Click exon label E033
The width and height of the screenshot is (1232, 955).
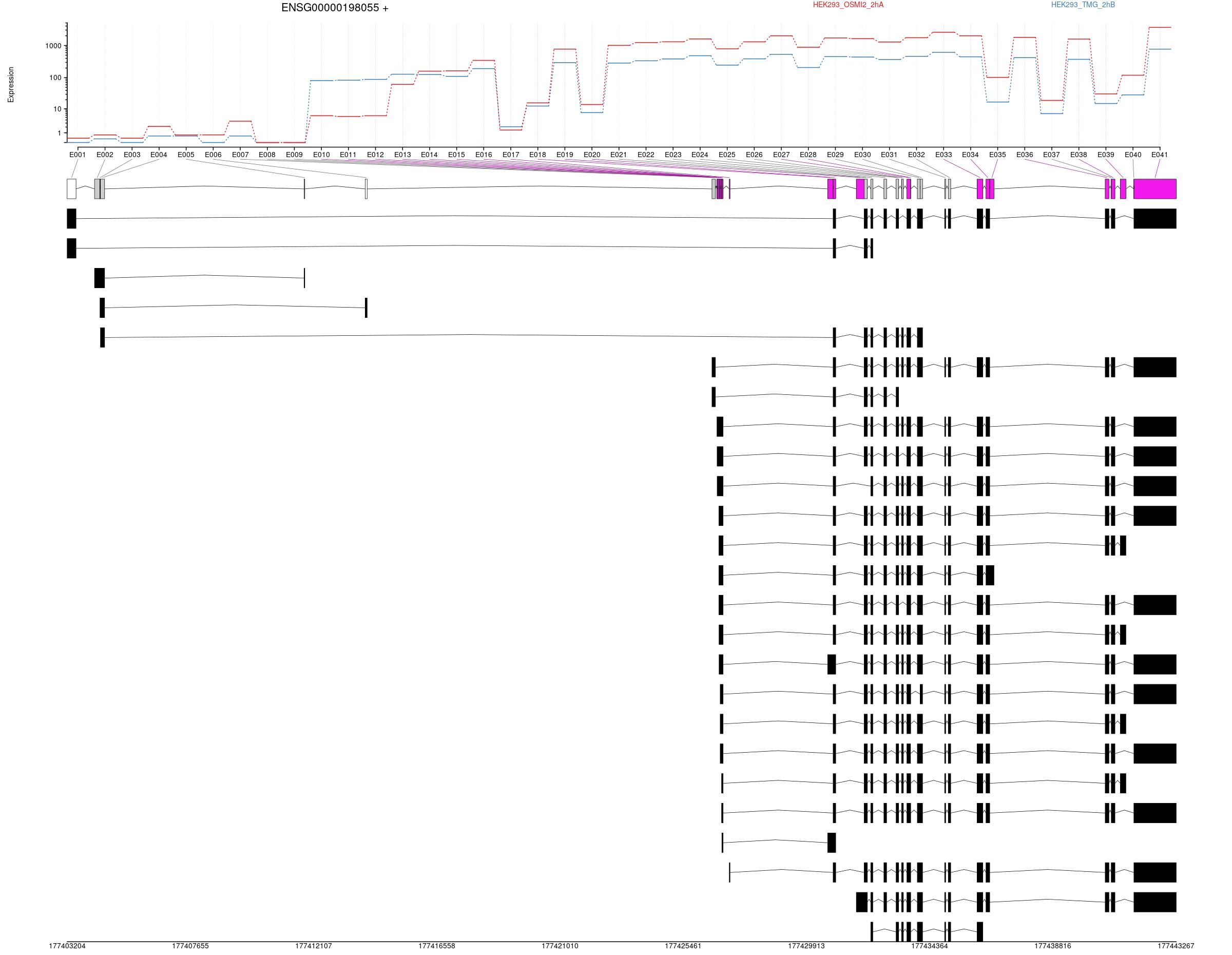(x=943, y=155)
